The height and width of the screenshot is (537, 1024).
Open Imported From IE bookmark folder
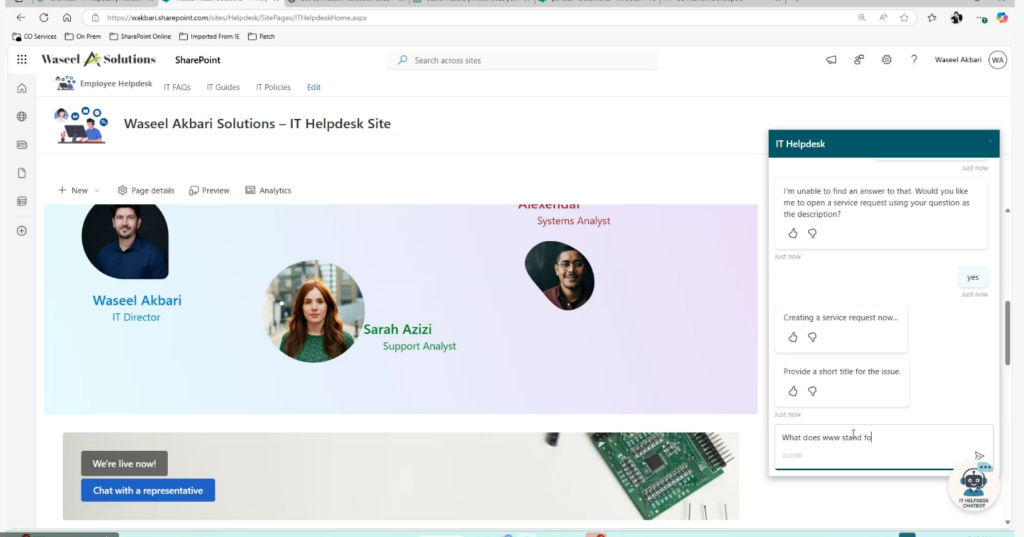[210, 37]
